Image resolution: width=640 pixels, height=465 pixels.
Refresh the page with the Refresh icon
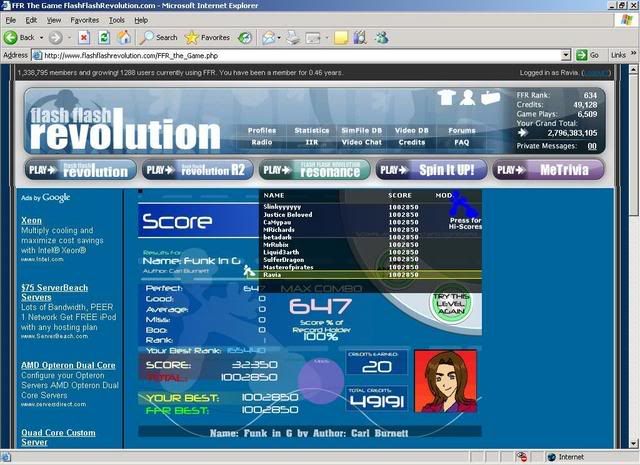[x=103, y=37]
